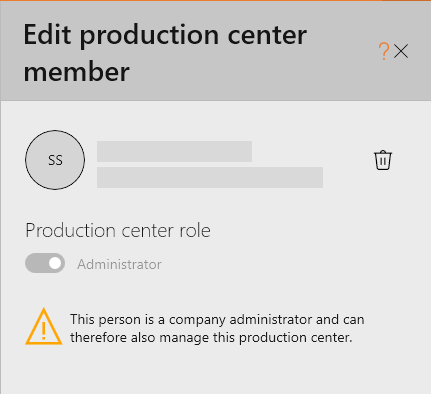
Task: Close the Edit production center member panel
Action: coord(401,51)
